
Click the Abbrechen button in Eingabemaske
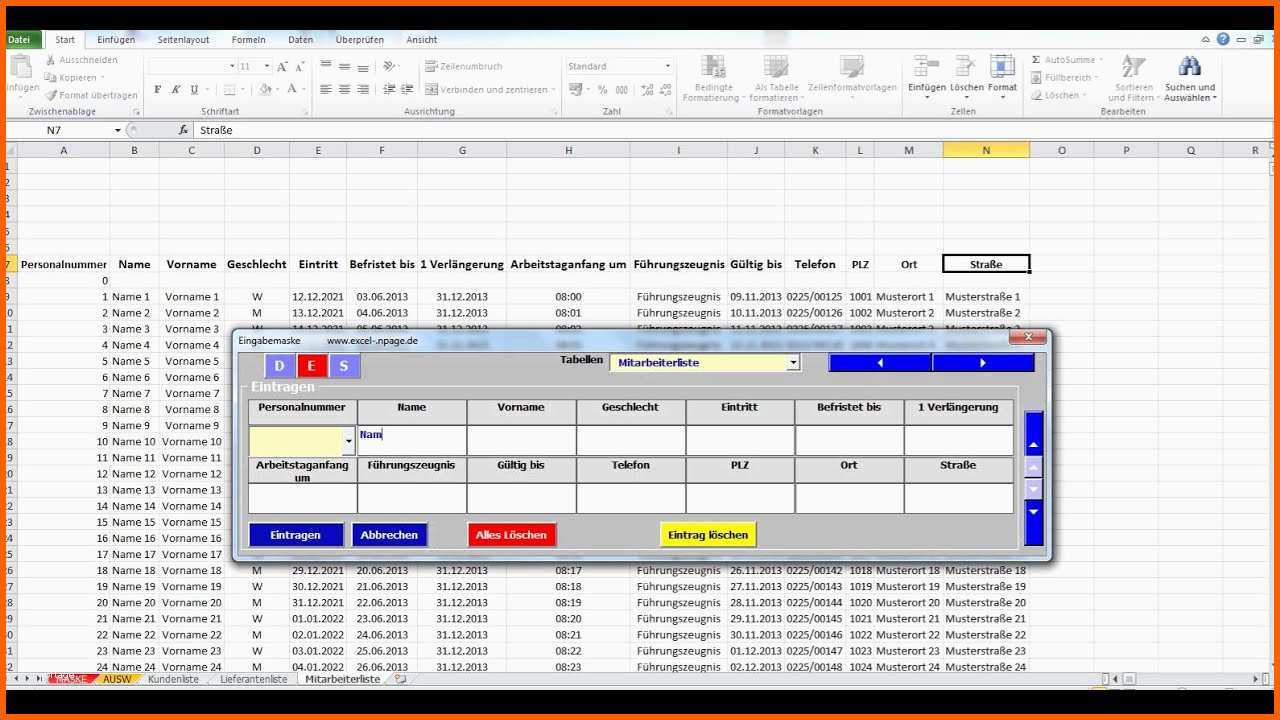point(389,535)
